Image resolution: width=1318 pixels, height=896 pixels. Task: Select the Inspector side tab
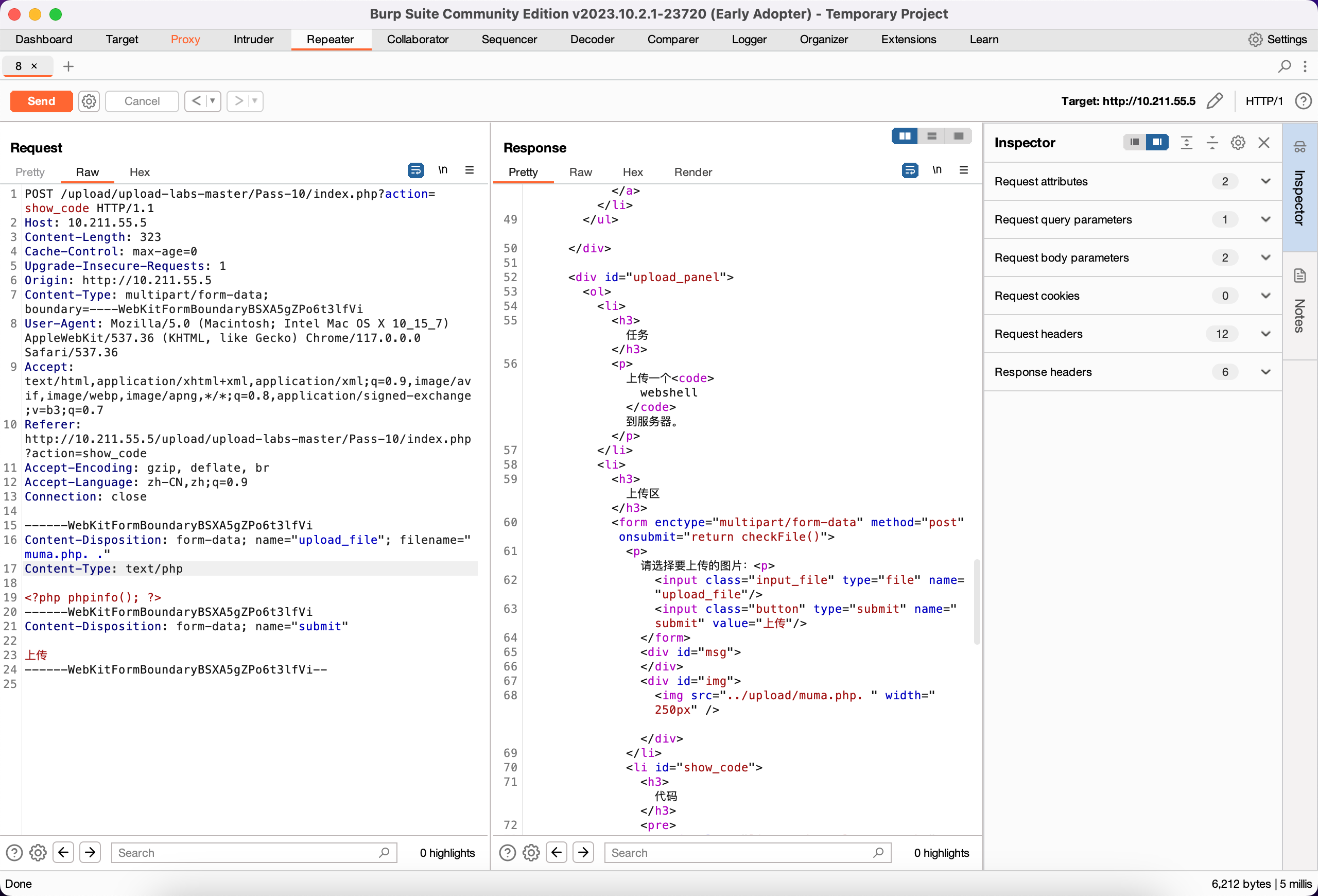click(1299, 187)
